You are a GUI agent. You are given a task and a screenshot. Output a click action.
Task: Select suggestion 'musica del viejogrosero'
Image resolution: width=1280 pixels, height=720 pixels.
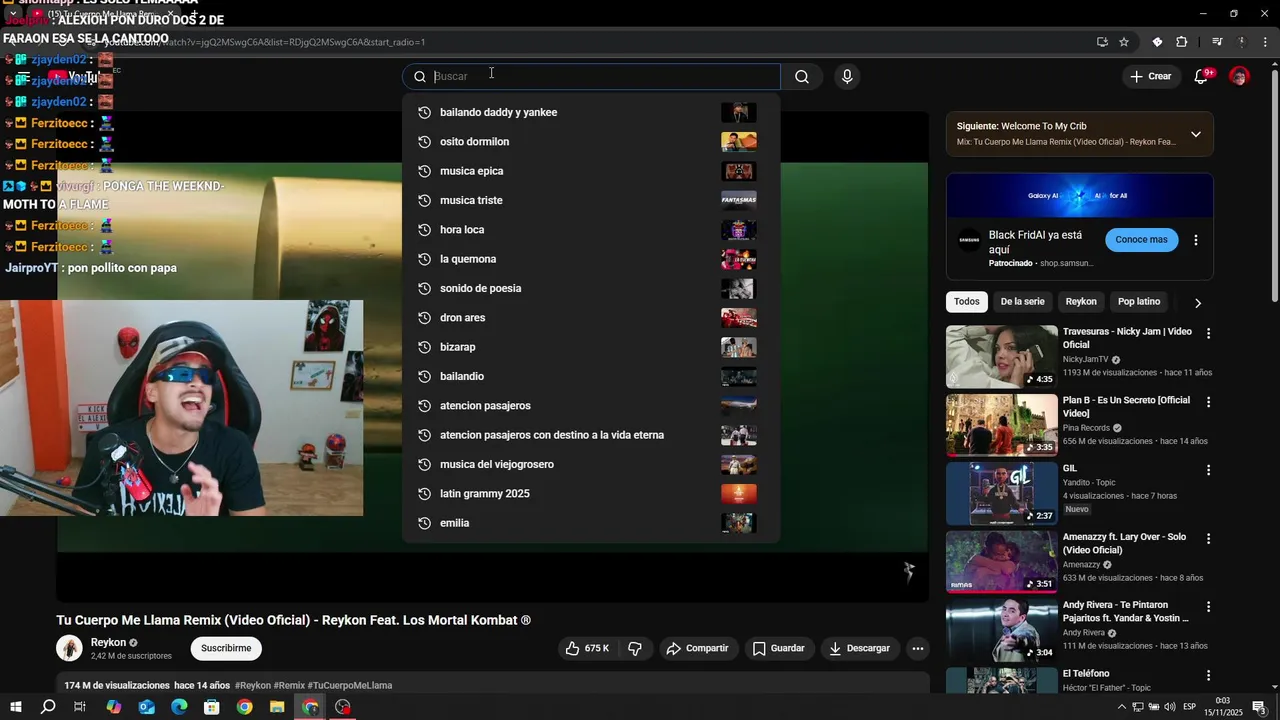click(591, 464)
